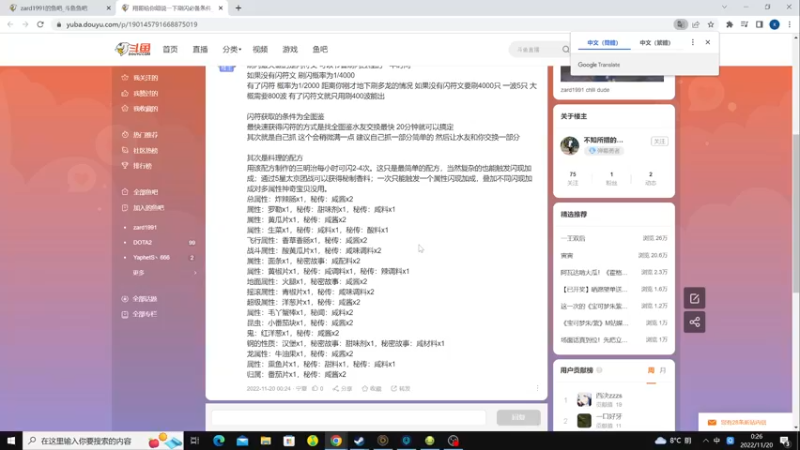Open the post's three-dot more menu
The height and width of the screenshot is (450, 800).
(537, 388)
